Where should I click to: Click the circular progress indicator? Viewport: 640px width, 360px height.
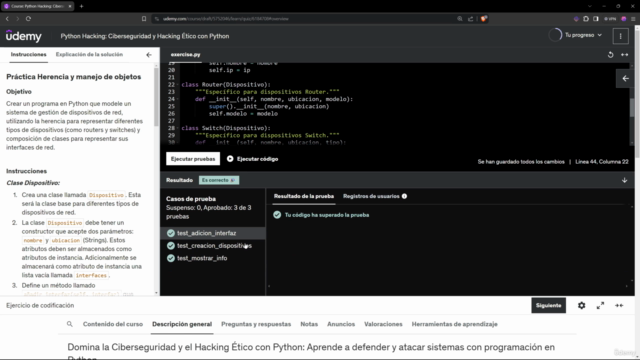click(x=555, y=35)
